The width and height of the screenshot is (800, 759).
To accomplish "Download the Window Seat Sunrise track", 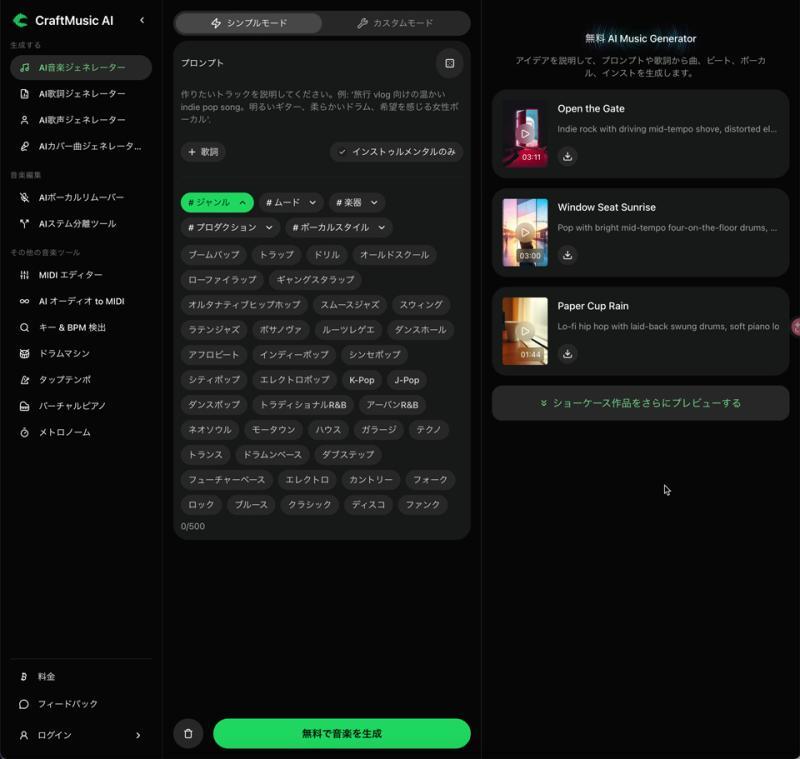I will [567, 255].
